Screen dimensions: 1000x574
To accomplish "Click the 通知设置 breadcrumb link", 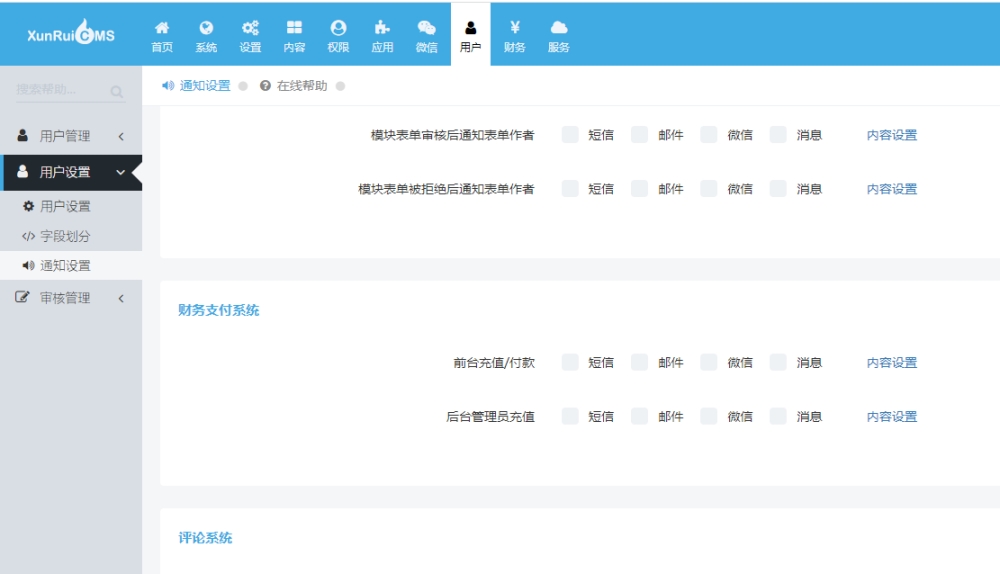I will [x=205, y=85].
